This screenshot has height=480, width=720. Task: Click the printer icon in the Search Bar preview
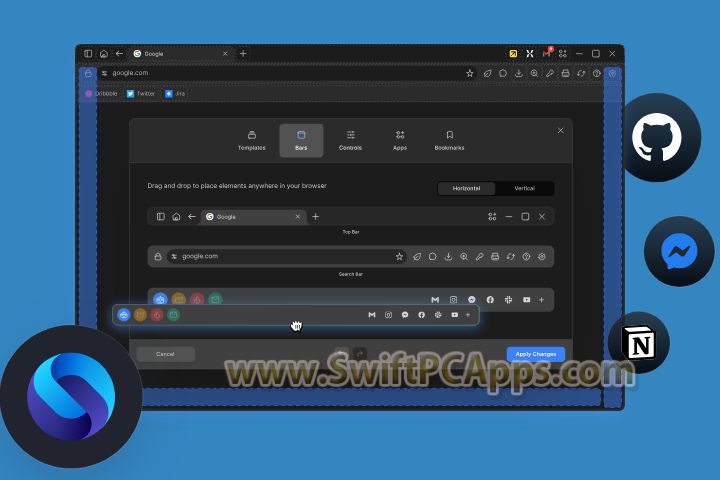pyautogui.click(x=495, y=257)
